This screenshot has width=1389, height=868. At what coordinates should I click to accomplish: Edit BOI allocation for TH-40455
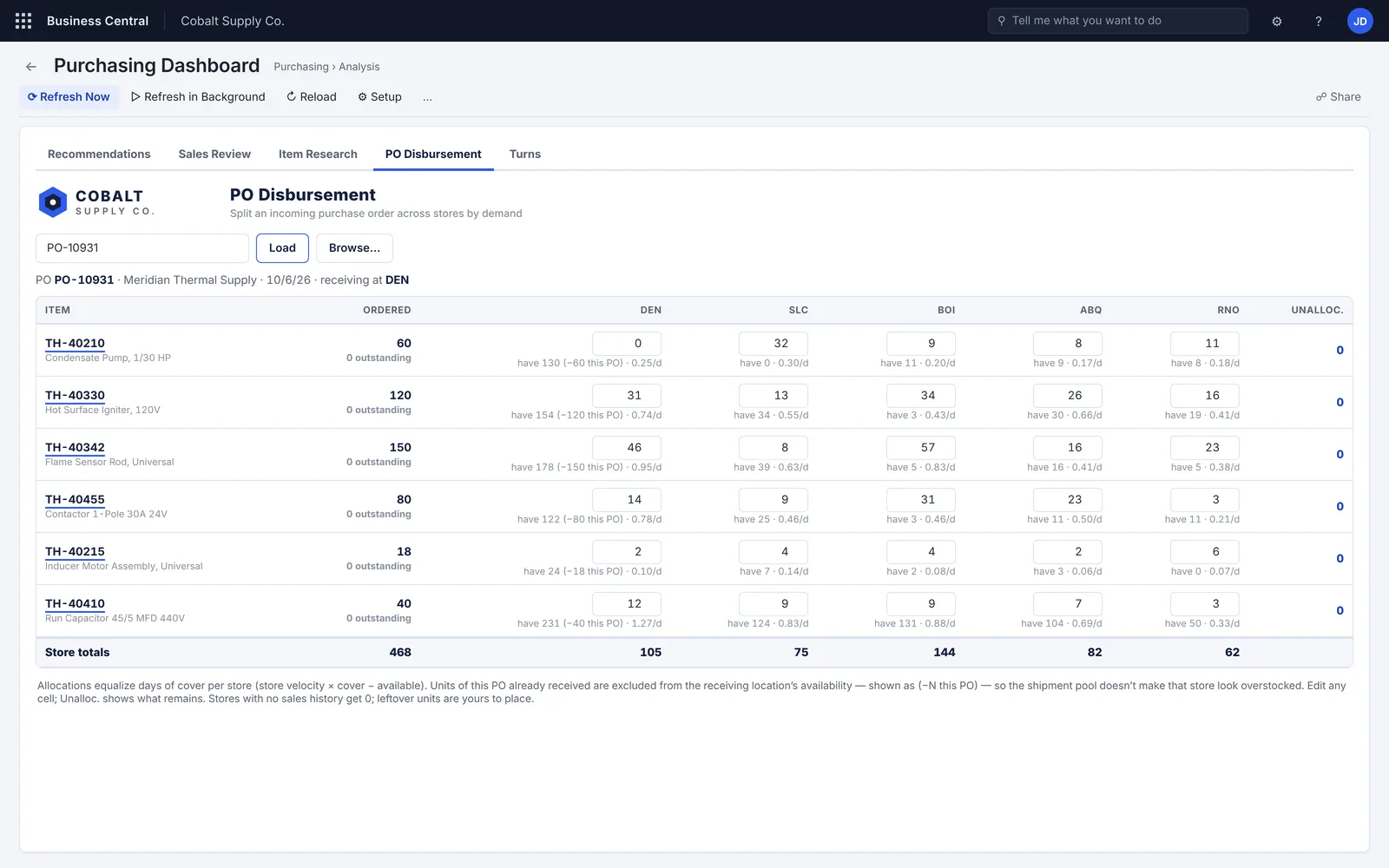(x=921, y=500)
